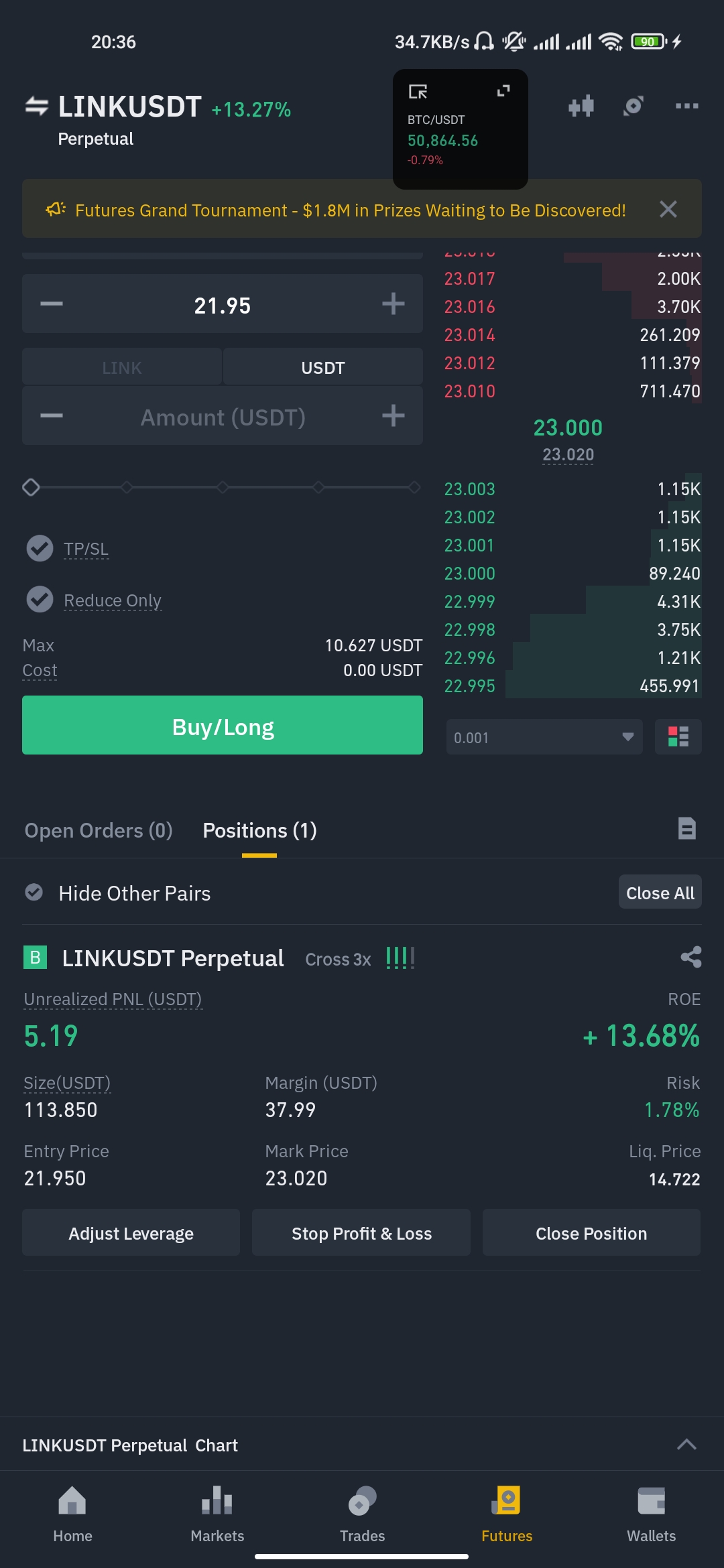Viewport: 724px width, 1568px height.
Task: Change the order book layout icon
Action: [678, 736]
